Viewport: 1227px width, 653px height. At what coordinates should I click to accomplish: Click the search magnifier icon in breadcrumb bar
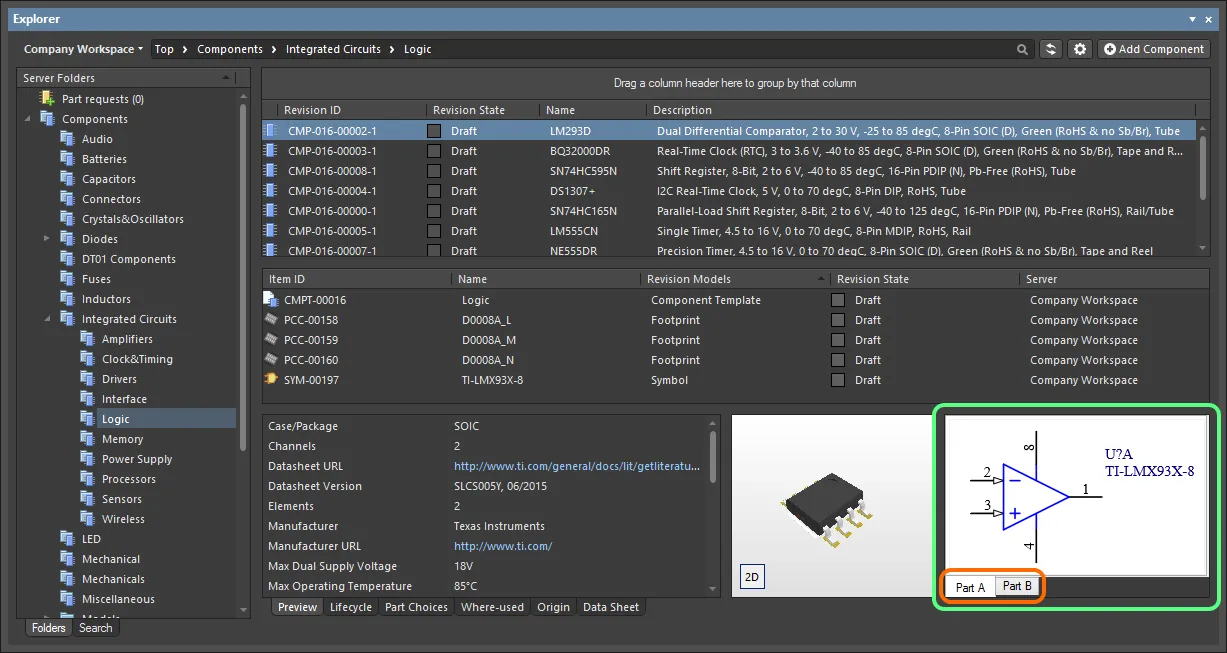tap(1022, 49)
